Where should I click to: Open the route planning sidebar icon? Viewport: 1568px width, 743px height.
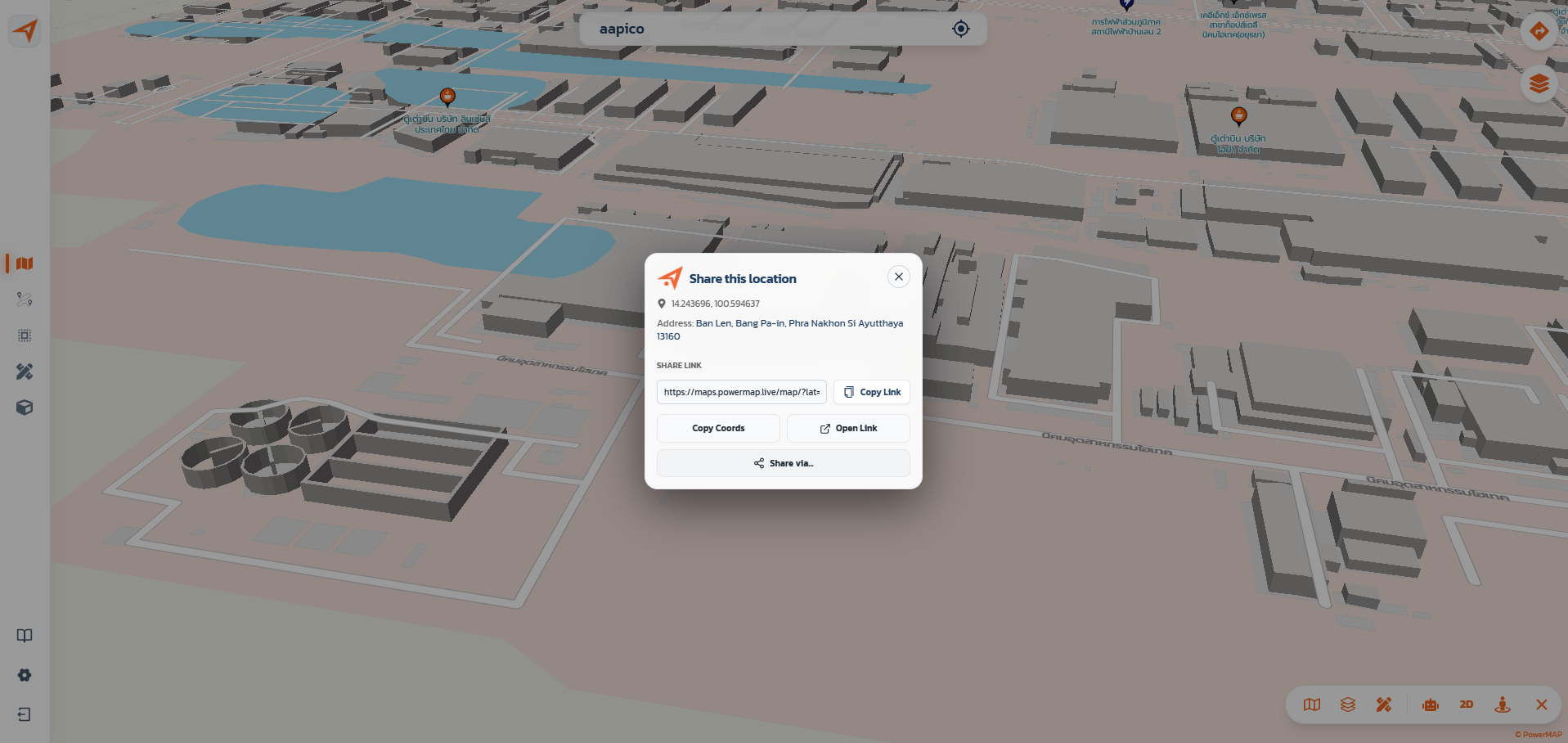pos(25,299)
